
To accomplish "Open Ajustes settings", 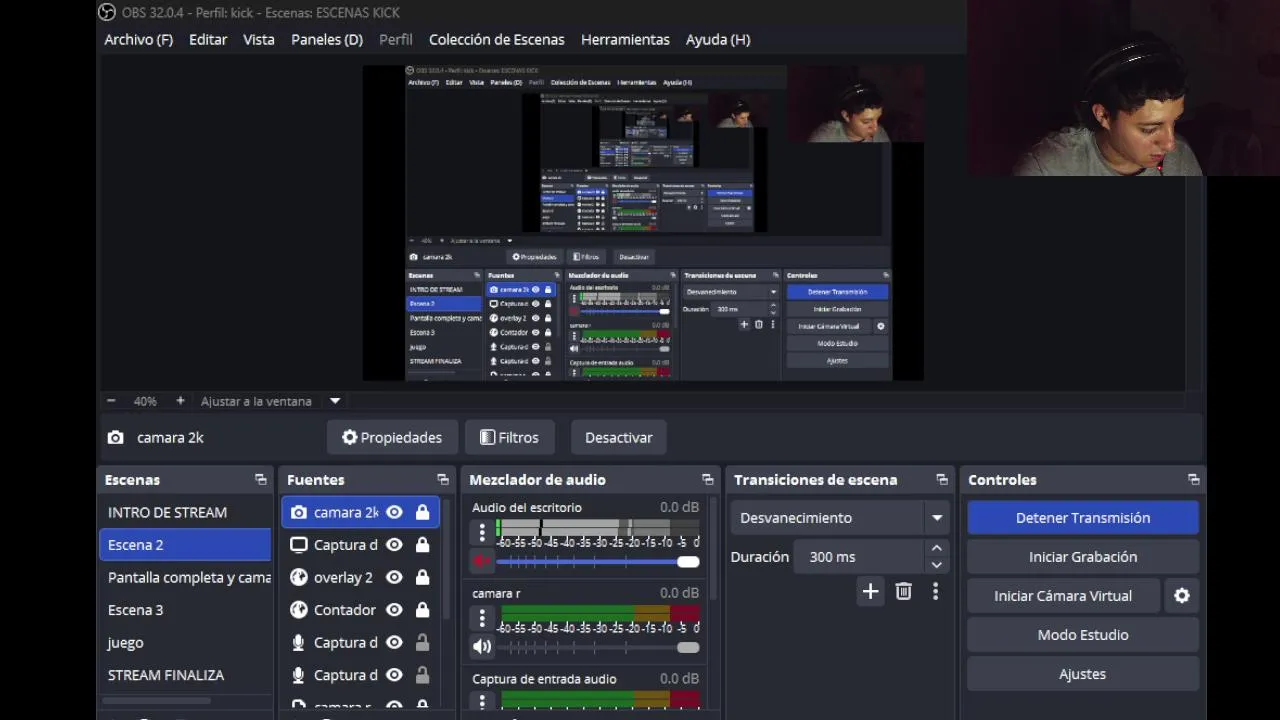I will click(1083, 674).
